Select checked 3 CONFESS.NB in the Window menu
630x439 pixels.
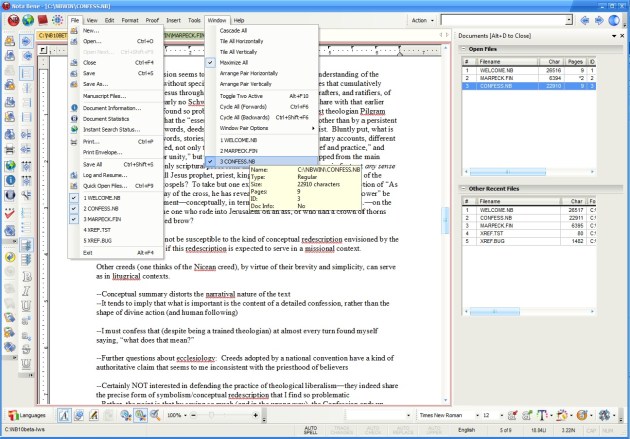(x=262, y=161)
